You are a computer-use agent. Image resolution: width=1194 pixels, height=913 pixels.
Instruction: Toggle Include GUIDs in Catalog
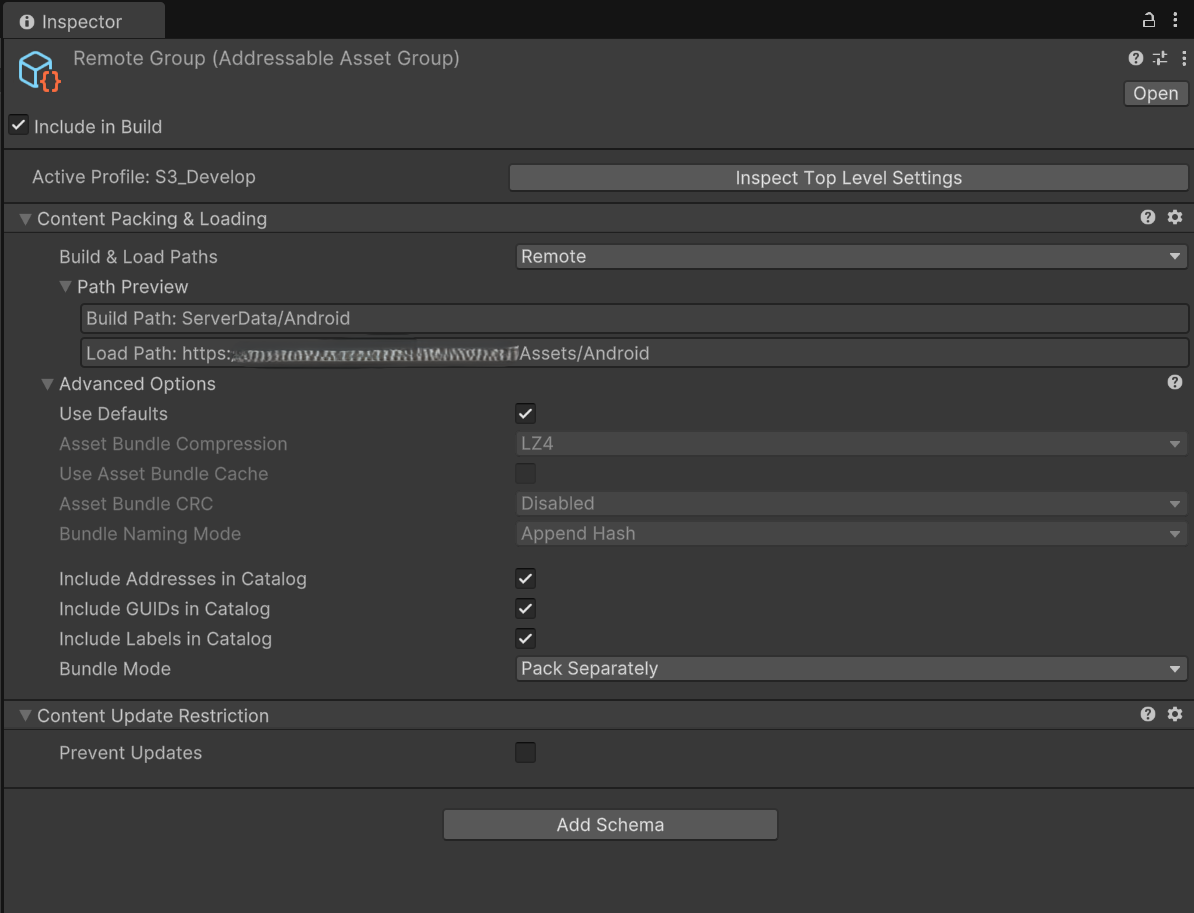[525, 608]
